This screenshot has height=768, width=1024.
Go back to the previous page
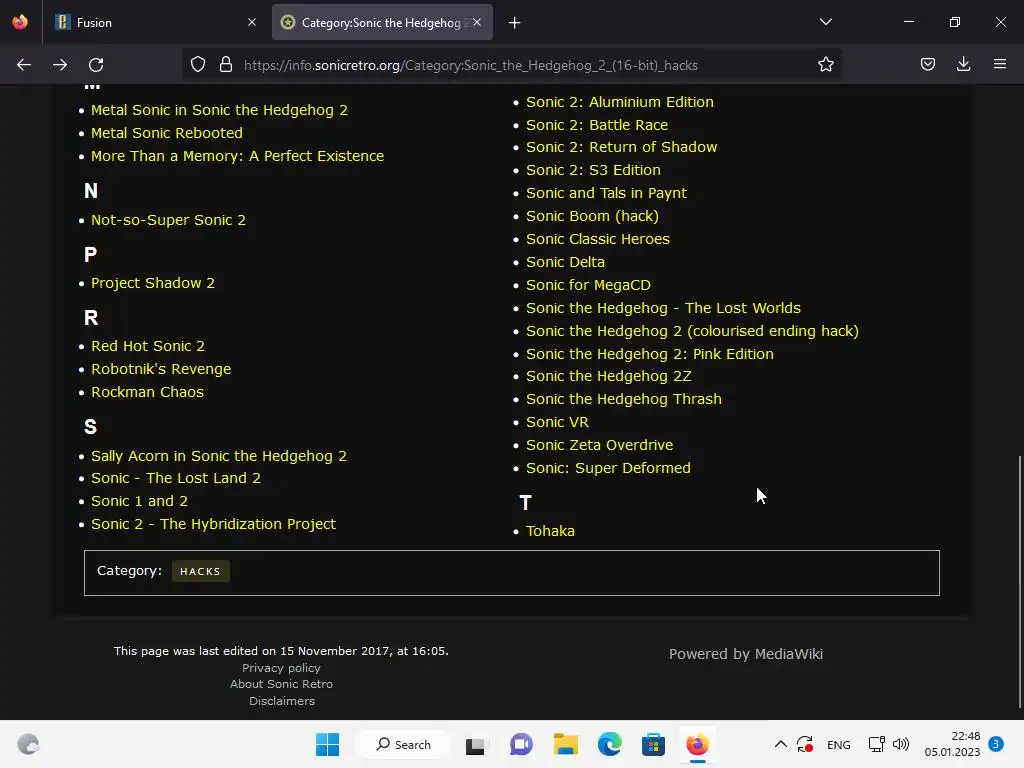pos(24,65)
